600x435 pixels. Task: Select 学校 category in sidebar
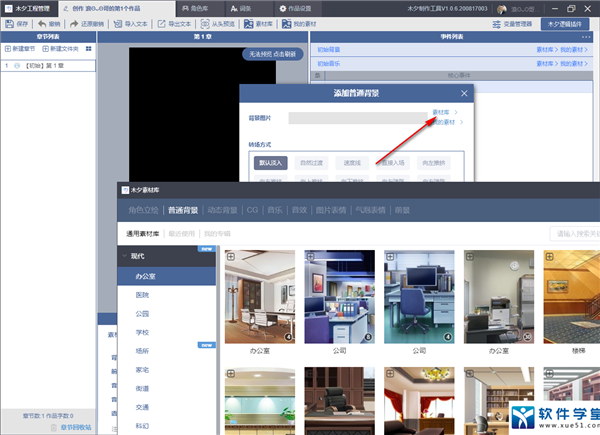[x=142, y=332]
